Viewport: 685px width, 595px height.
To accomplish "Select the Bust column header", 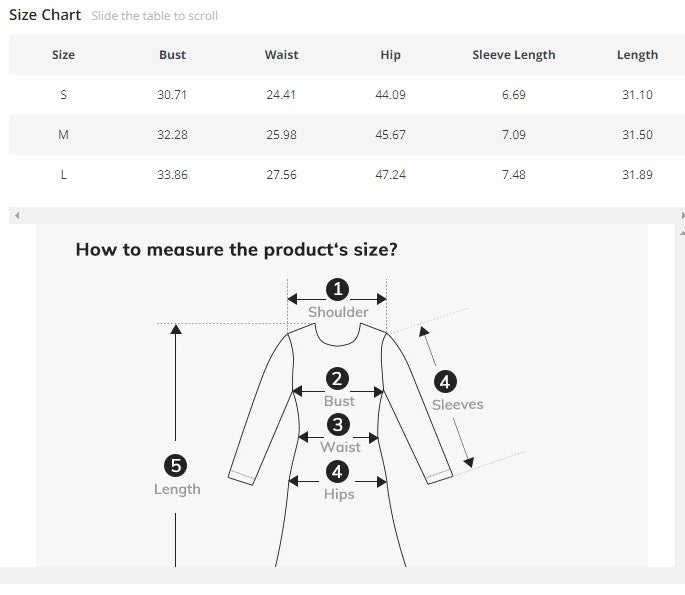I will point(172,55).
